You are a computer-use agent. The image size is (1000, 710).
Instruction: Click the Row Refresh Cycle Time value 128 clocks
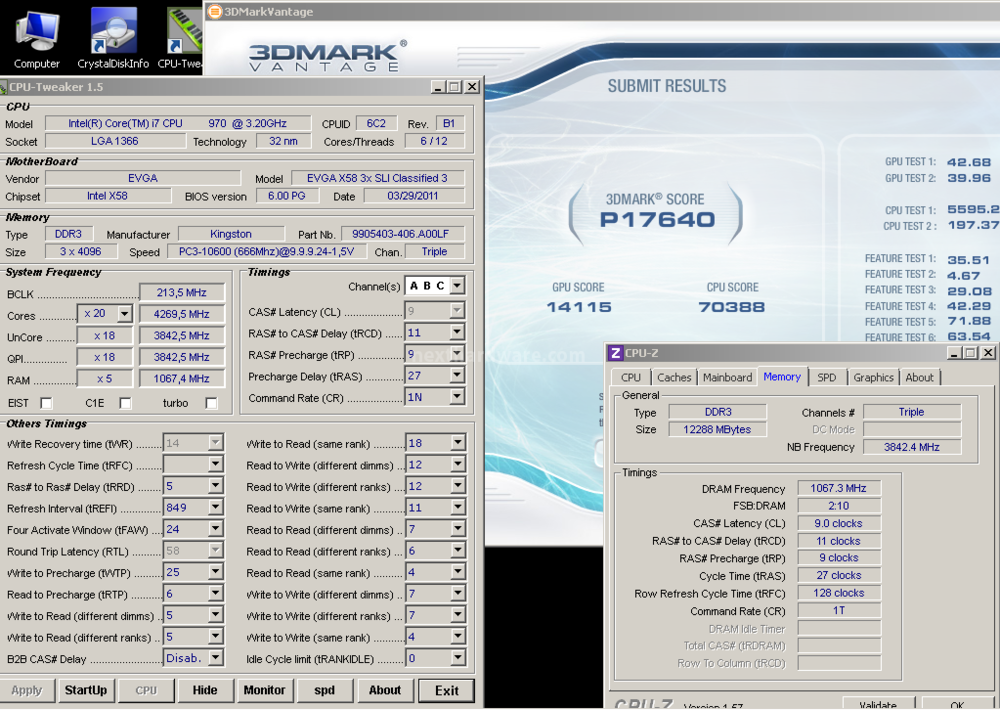click(x=839, y=593)
